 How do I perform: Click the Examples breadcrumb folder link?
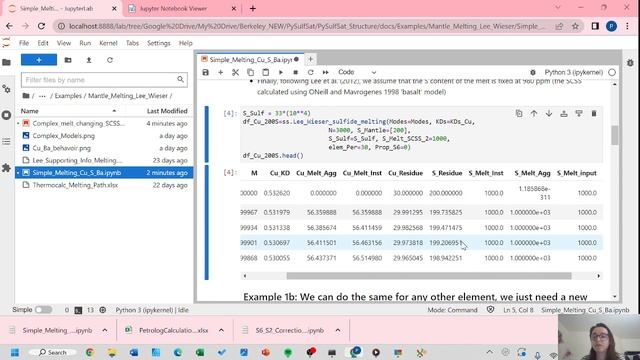[68, 96]
